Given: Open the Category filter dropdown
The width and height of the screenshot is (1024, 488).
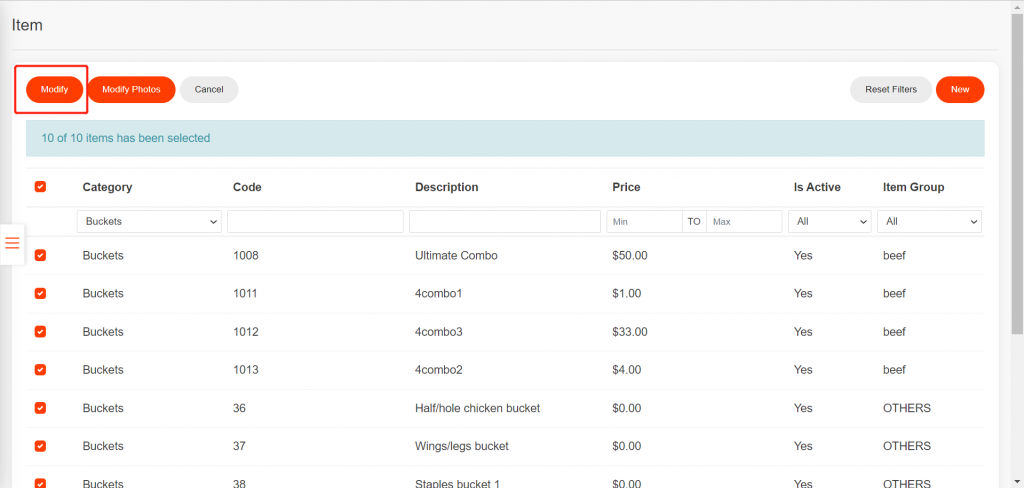Looking at the screenshot, I should (149, 221).
